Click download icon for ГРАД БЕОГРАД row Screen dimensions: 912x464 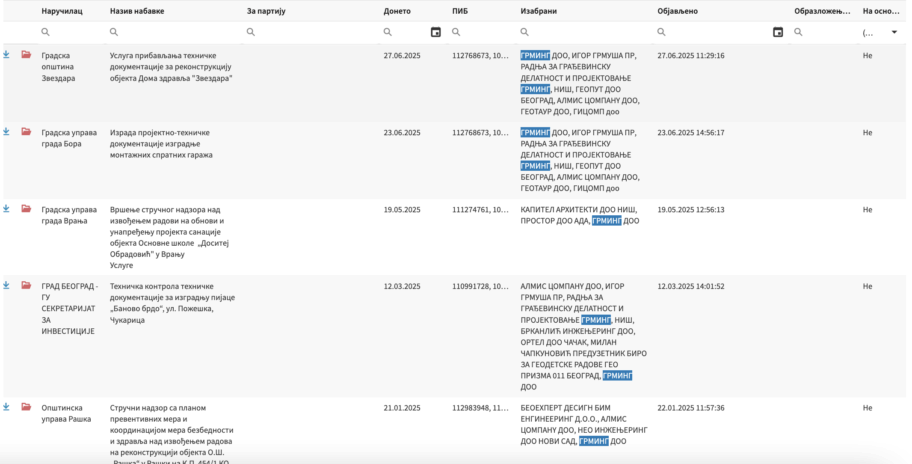click(x=6, y=285)
